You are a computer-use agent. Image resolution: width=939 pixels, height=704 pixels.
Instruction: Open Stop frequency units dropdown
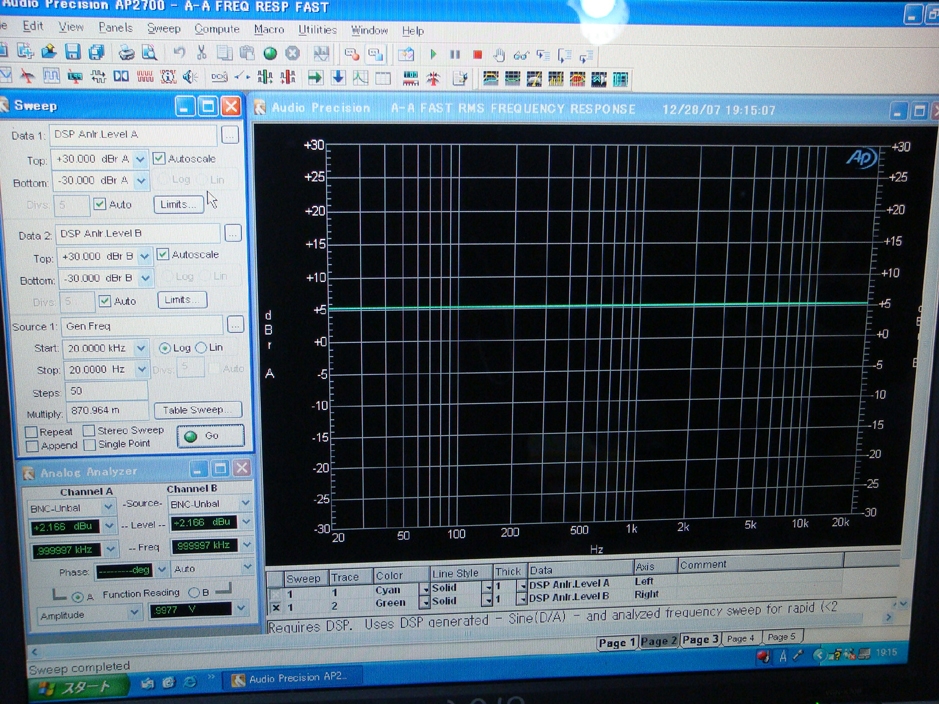pos(141,370)
